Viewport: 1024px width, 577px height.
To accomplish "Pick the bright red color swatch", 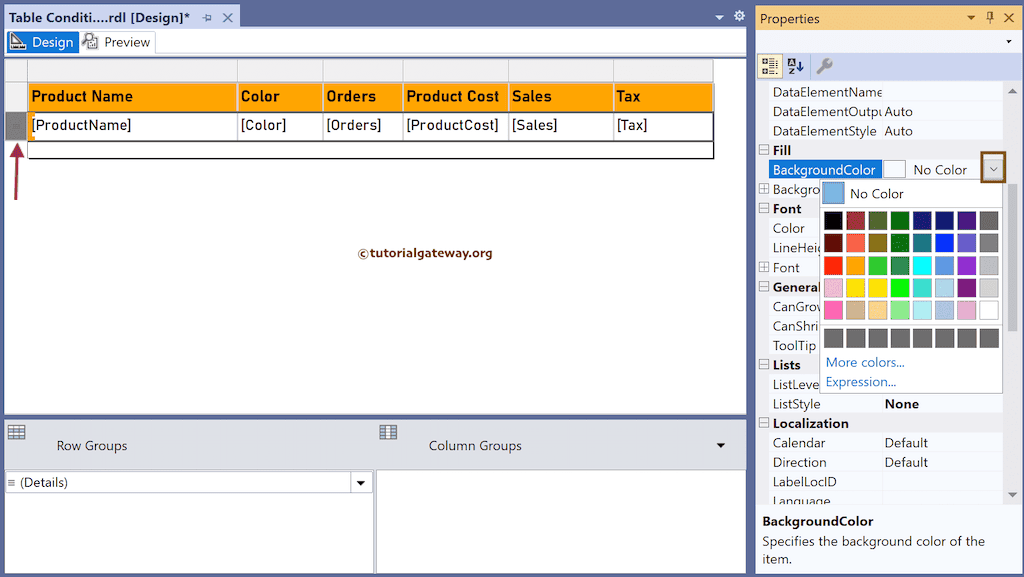I will coord(833,266).
